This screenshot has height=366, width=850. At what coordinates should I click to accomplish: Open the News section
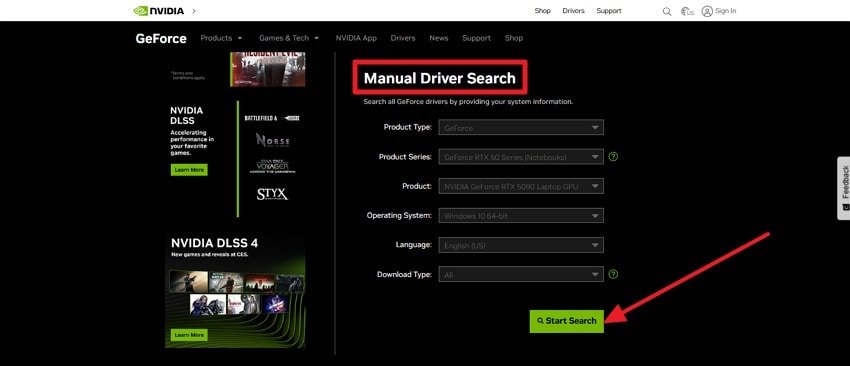click(x=439, y=38)
